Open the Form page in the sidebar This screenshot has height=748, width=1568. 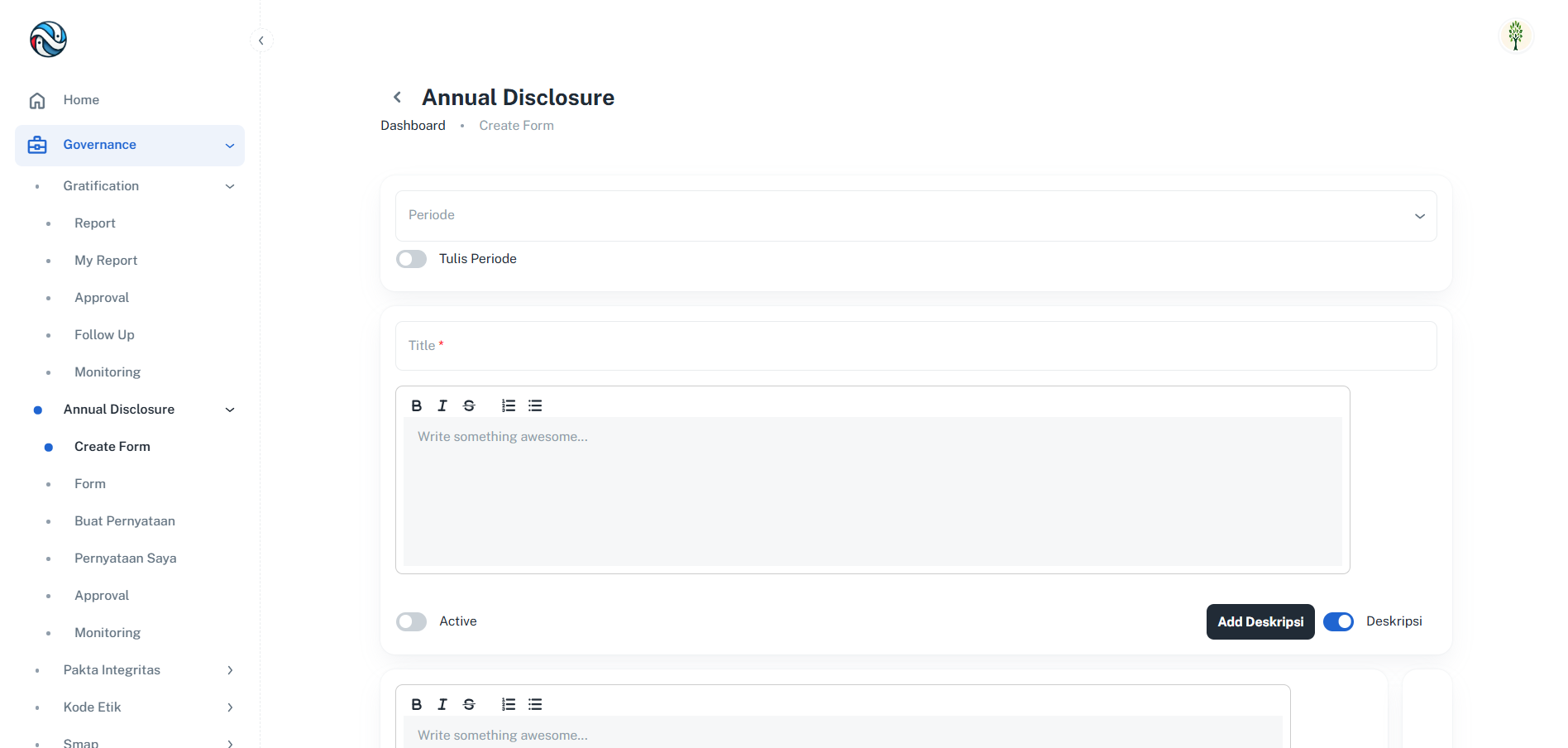coord(90,484)
